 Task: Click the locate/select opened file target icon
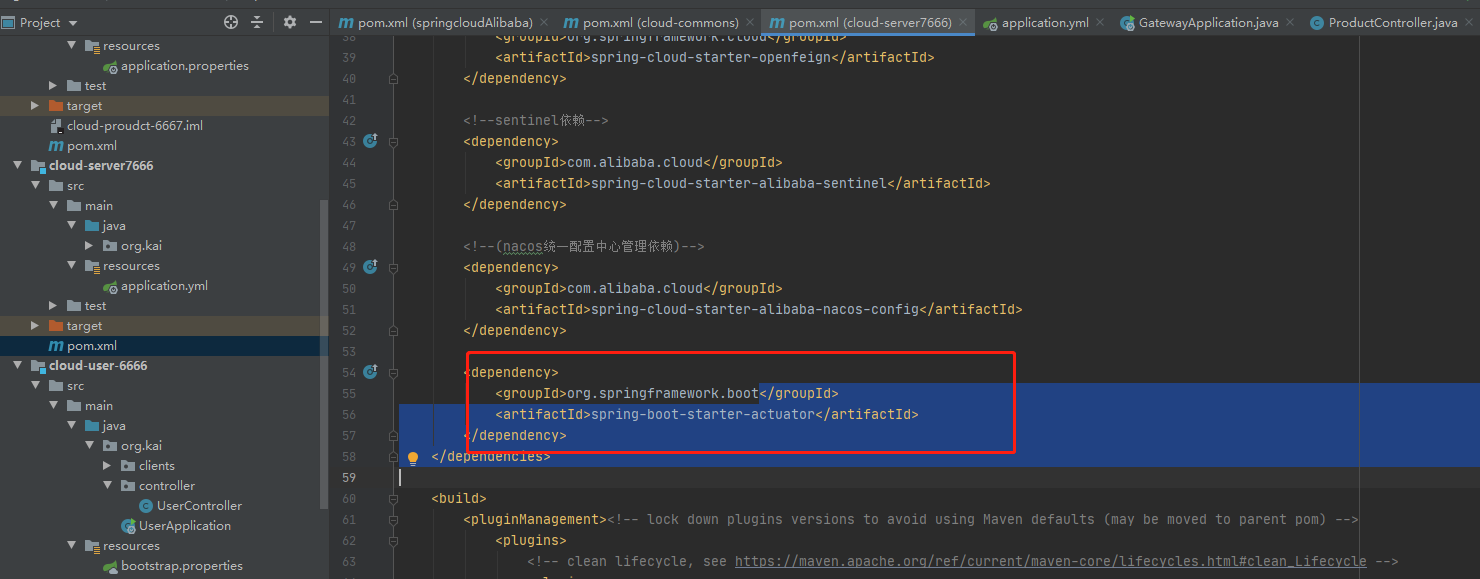tap(231, 22)
